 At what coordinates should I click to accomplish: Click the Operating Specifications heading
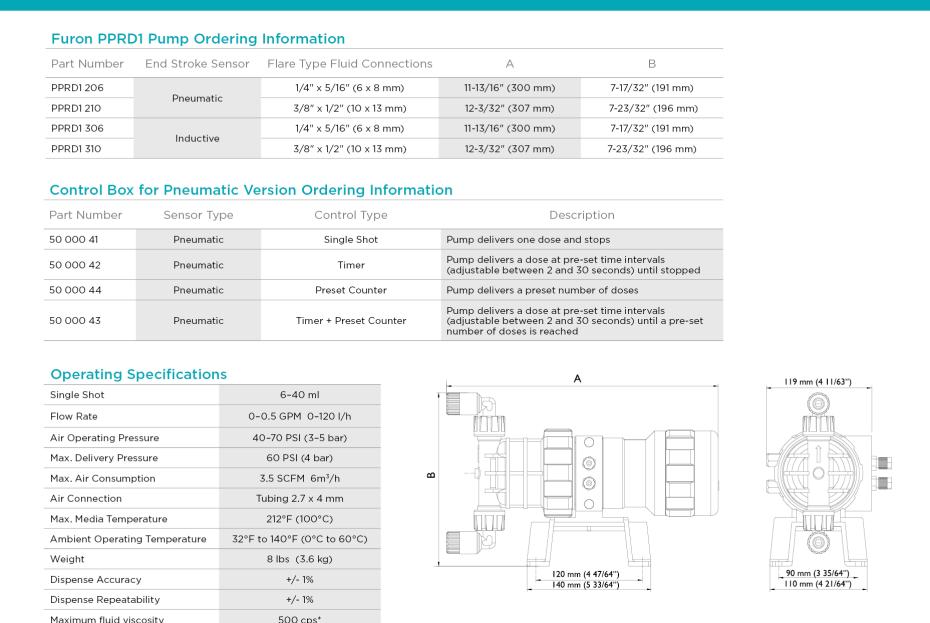[139, 373]
